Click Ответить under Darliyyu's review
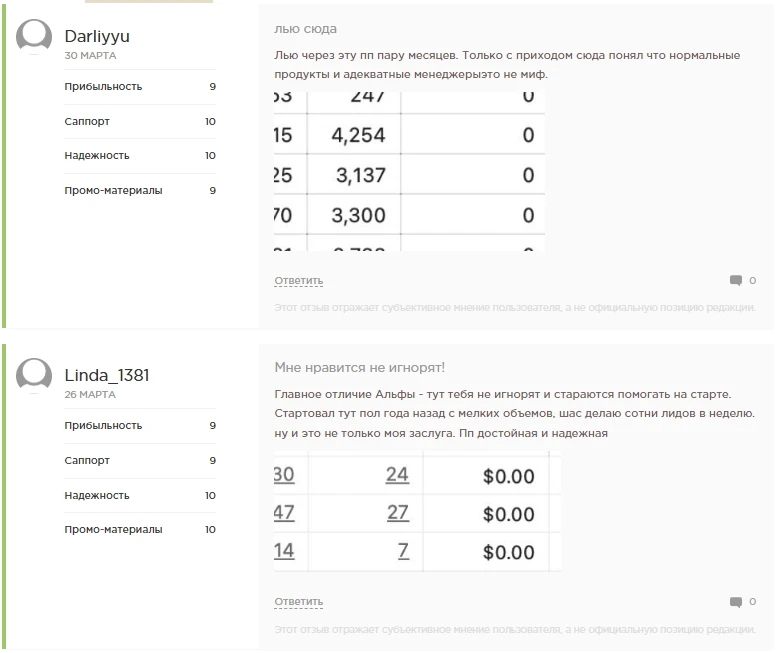This screenshot has height=653, width=780. tap(298, 281)
